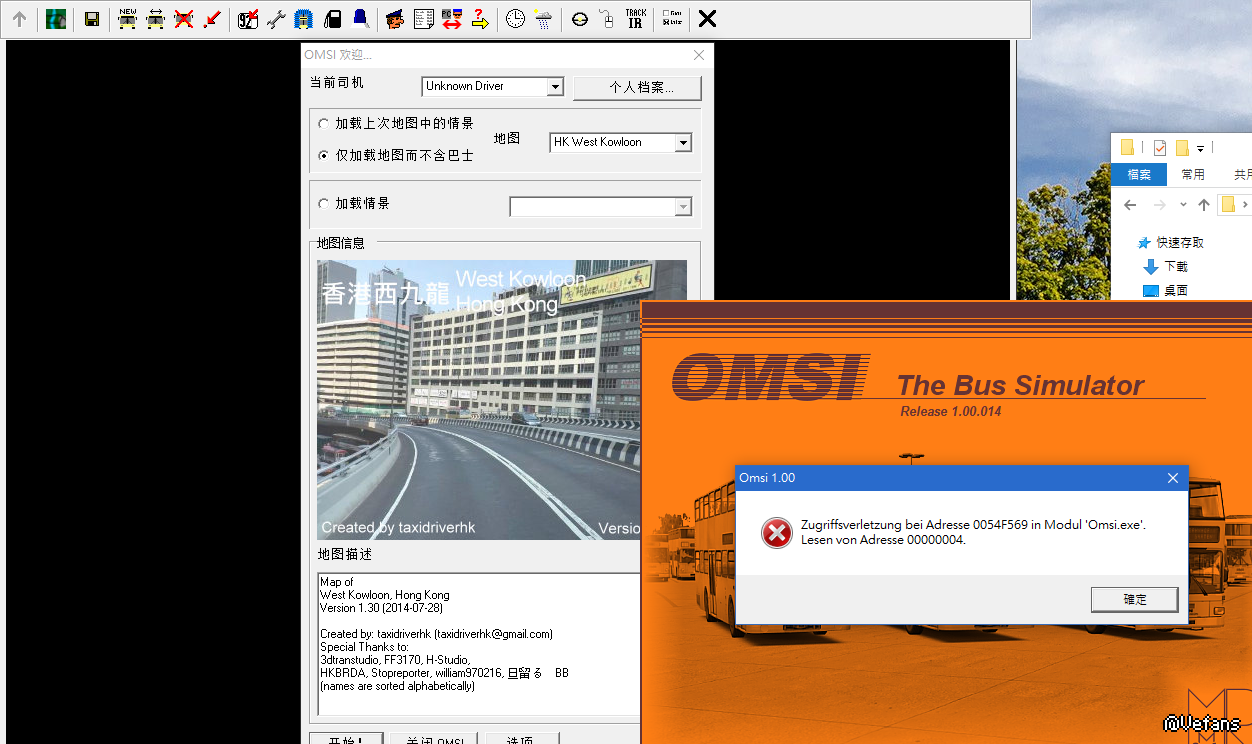Click the NEW bus toolbar icon
The width and height of the screenshot is (1252, 744).
tap(127, 19)
